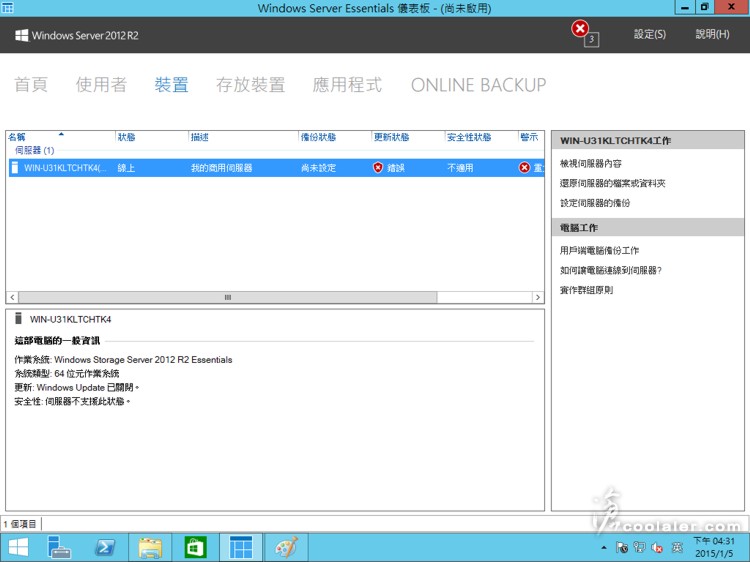Select the 裝置 tab
750x562 pixels.
point(171,85)
